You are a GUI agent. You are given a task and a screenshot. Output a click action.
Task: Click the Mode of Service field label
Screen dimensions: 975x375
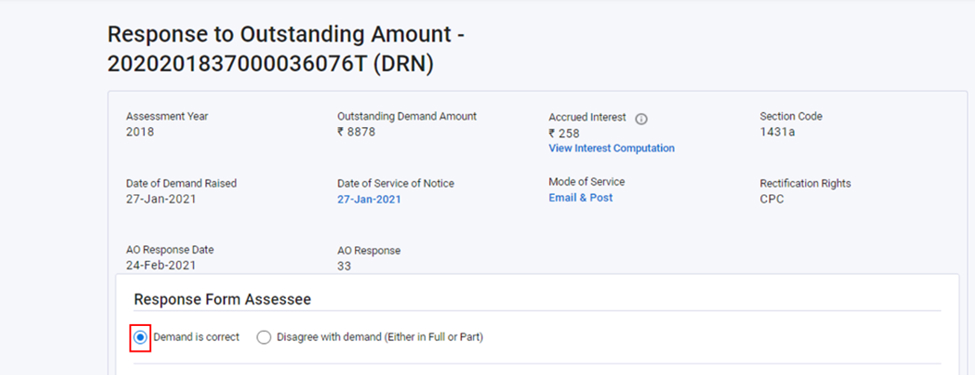[586, 182]
